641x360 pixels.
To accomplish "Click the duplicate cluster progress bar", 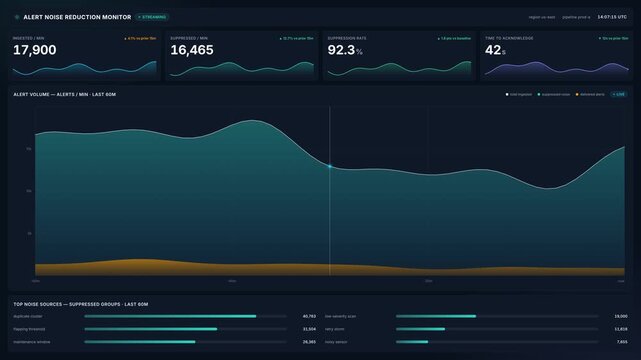I will tap(186, 316).
